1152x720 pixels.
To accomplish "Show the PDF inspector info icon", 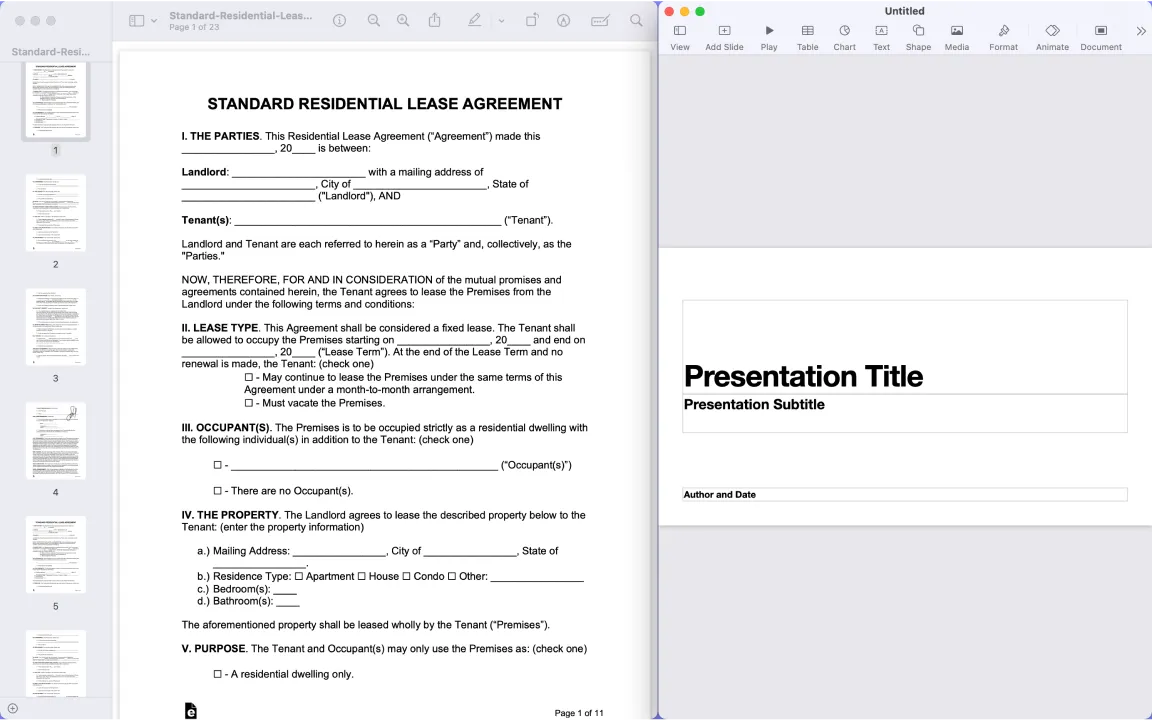I will [339, 21].
